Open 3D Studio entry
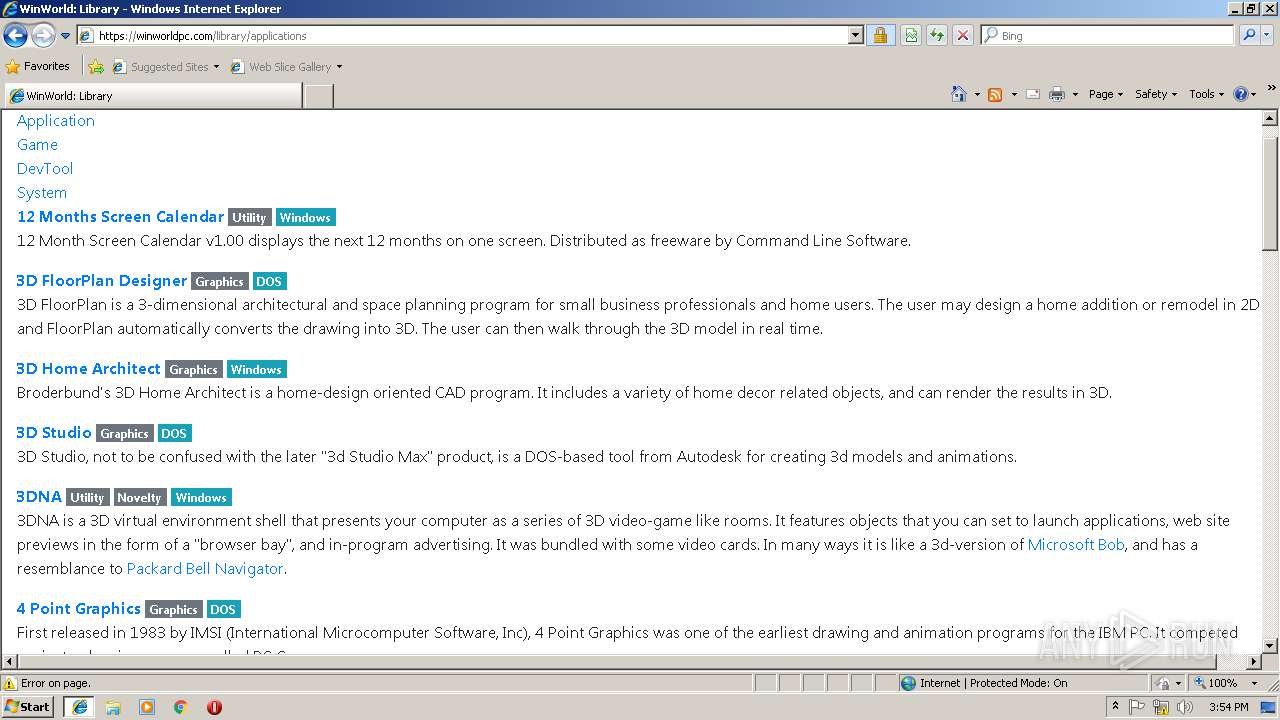Image resolution: width=1280 pixels, height=720 pixels. point(54,432)
